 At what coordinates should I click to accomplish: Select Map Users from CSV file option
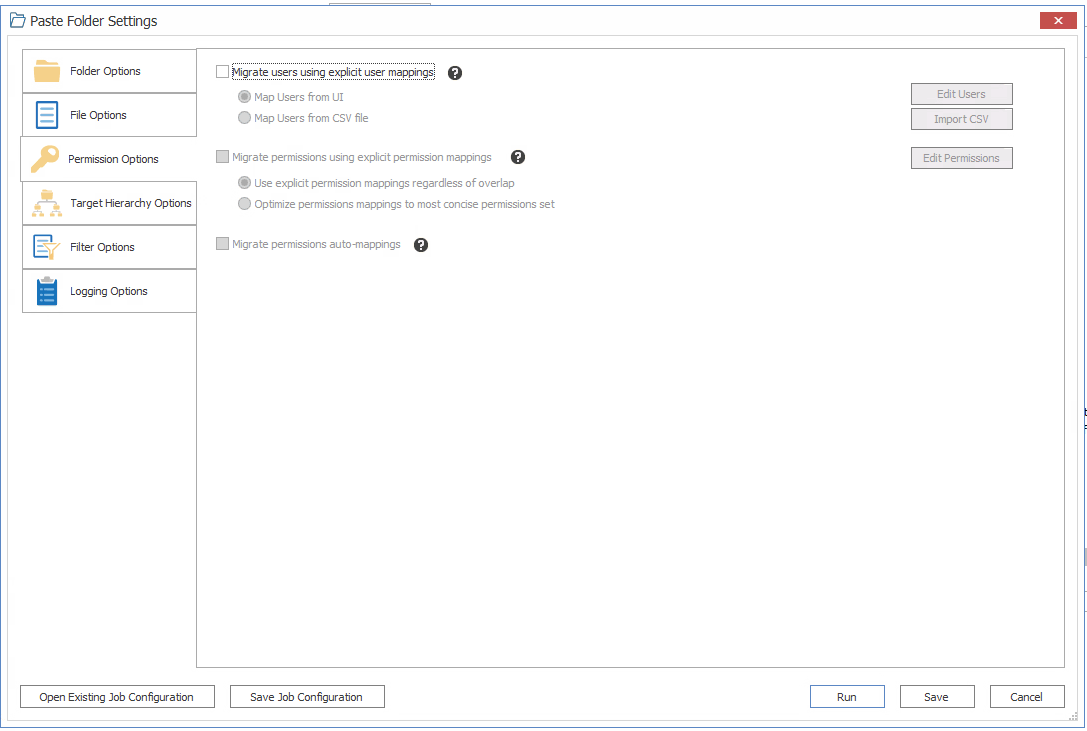pyautogui.click(x=243, y=117)
